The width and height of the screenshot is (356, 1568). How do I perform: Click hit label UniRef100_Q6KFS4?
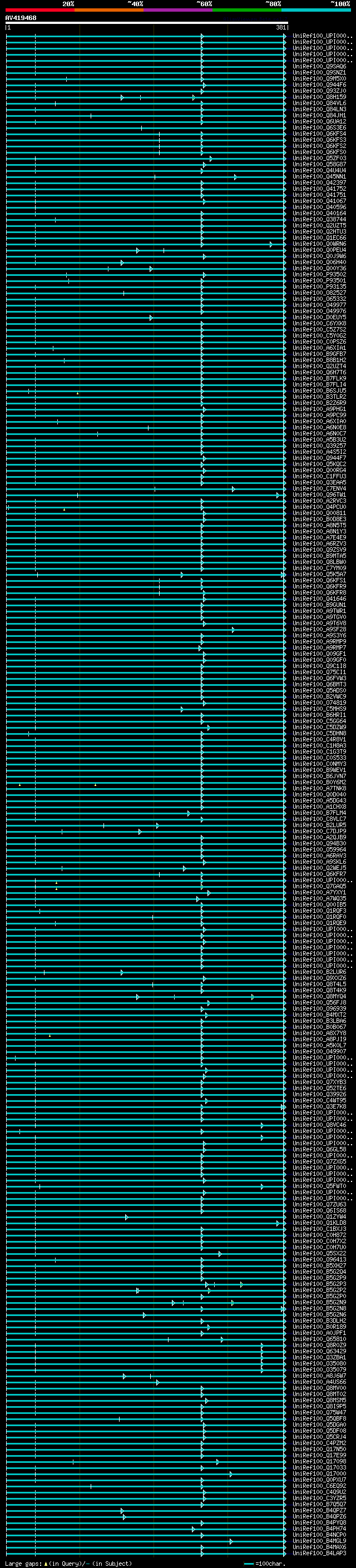(319, 134)
